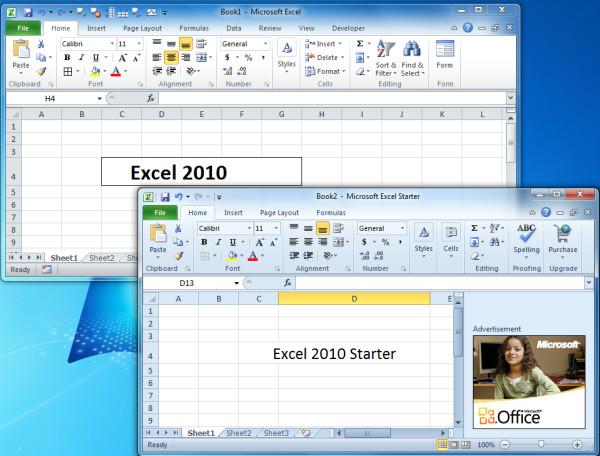600x456 pixels.
Task: Toggle Italic in Excel Starter window
Action: pos(218,242)
